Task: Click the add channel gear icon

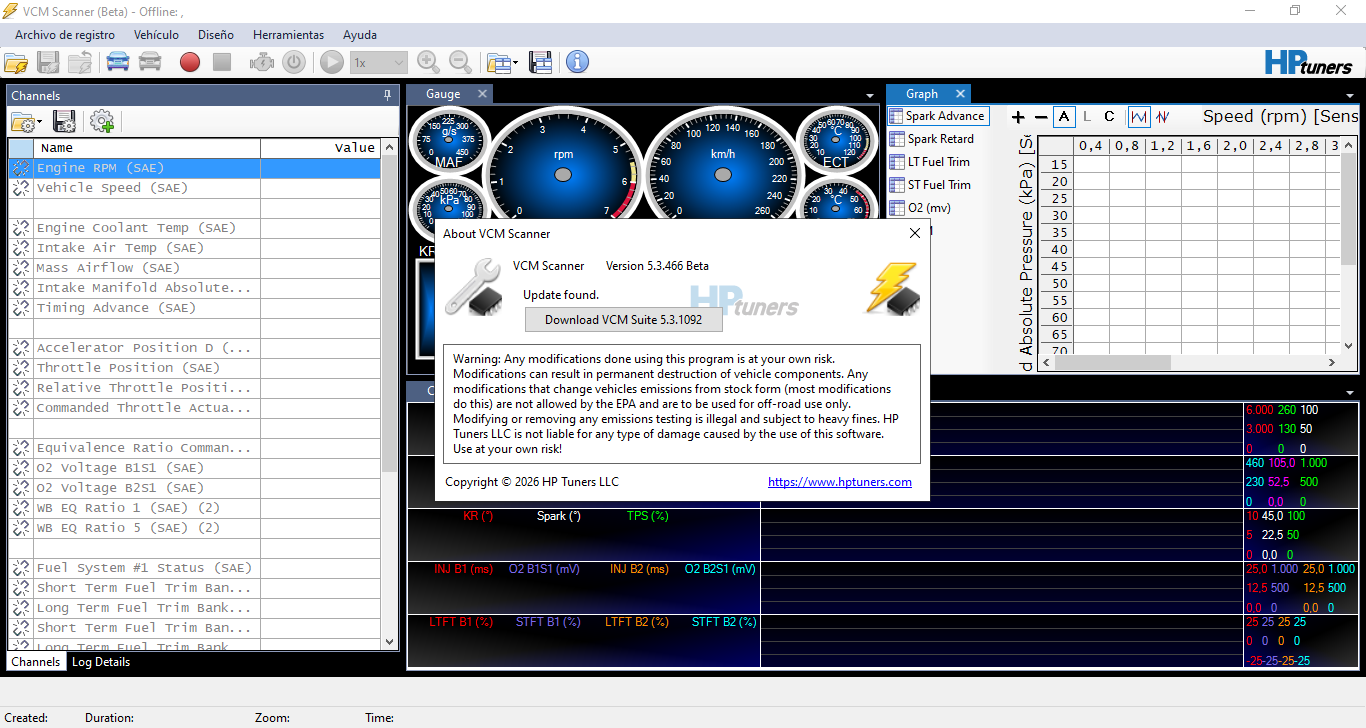Action: coord(102,122)
